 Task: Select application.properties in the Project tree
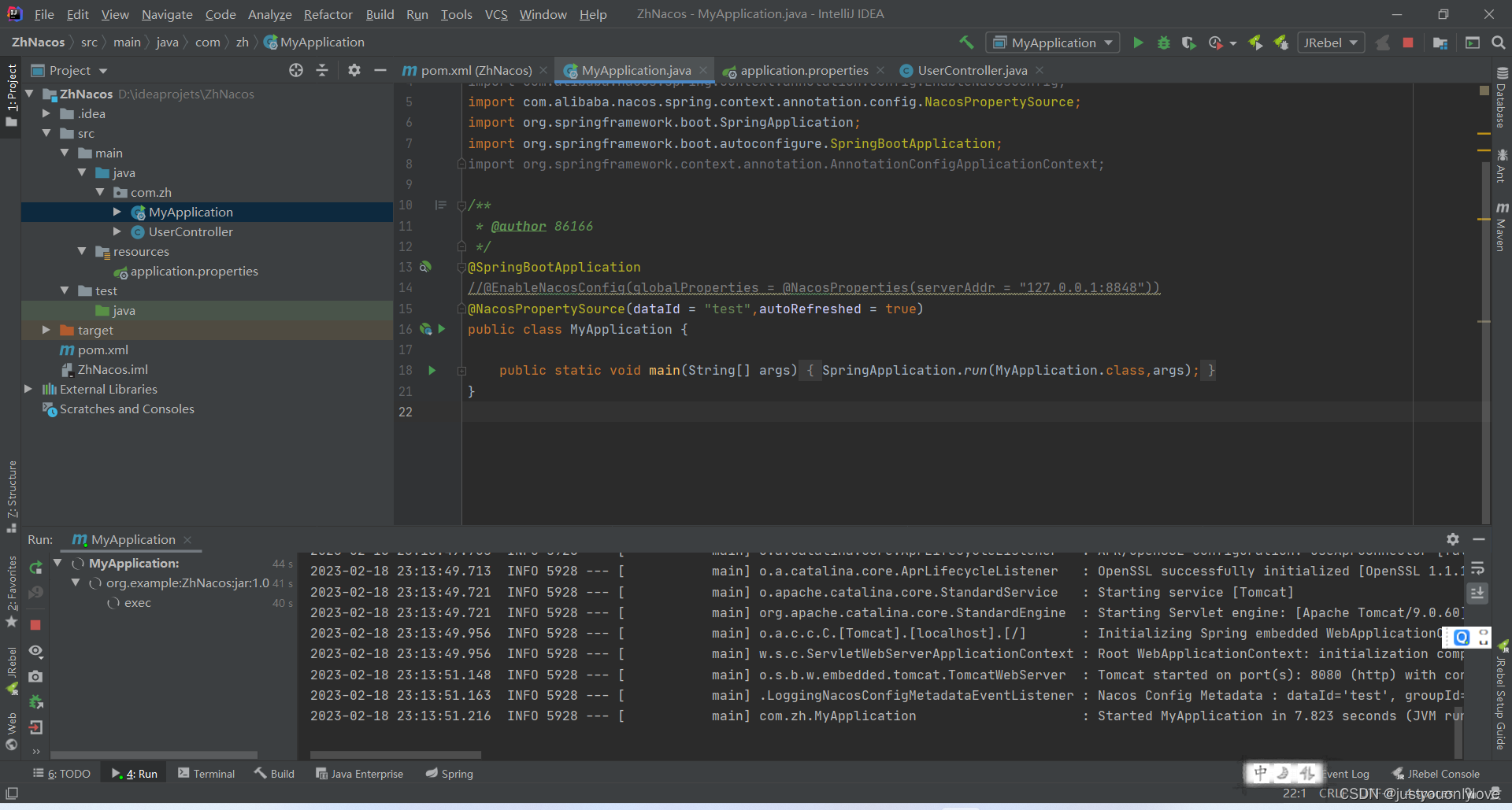pos(194,271)
